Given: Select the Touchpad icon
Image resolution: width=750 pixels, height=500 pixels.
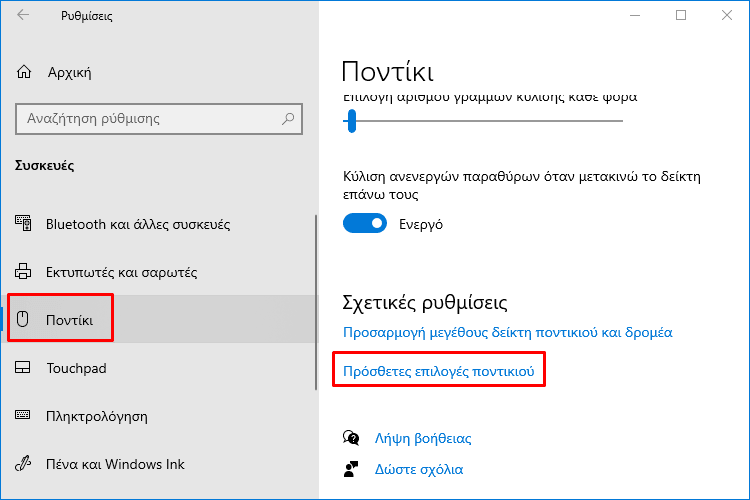Looking at the screenshot, I should point(22,367).
